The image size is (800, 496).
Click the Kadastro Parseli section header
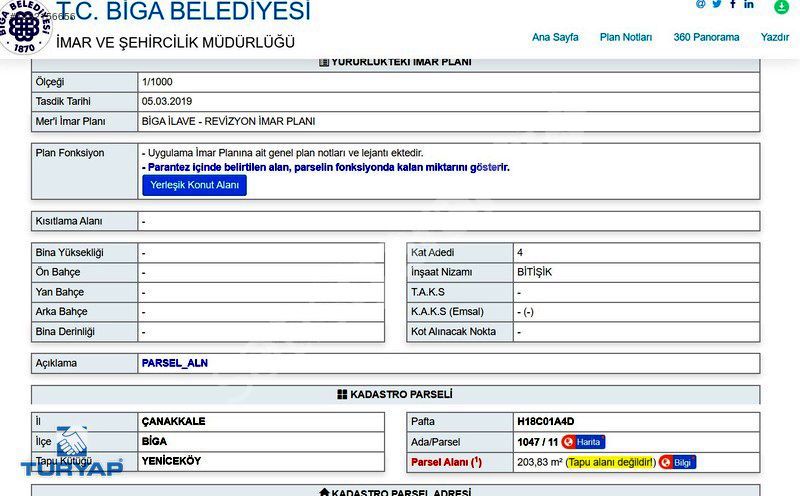pos(395,395)
